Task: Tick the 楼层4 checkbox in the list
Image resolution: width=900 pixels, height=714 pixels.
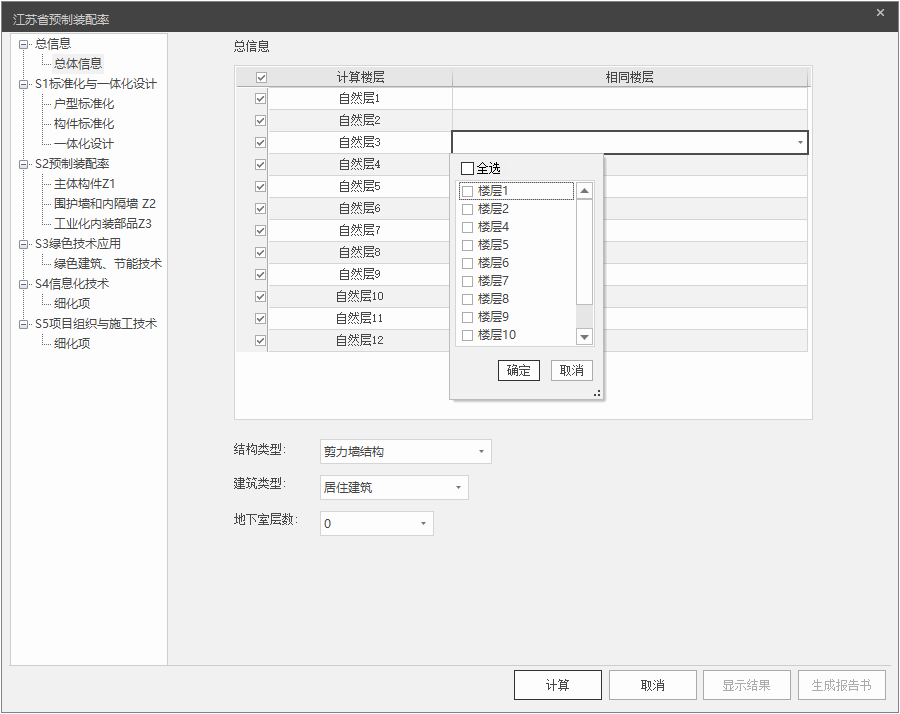Action: click(467, 227)
